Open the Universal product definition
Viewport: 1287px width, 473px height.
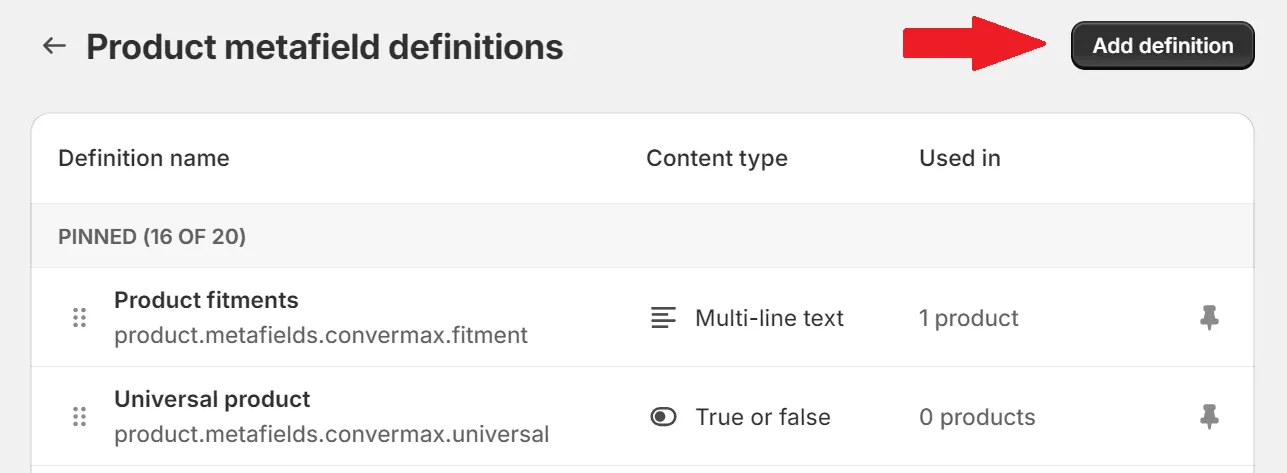212,399
